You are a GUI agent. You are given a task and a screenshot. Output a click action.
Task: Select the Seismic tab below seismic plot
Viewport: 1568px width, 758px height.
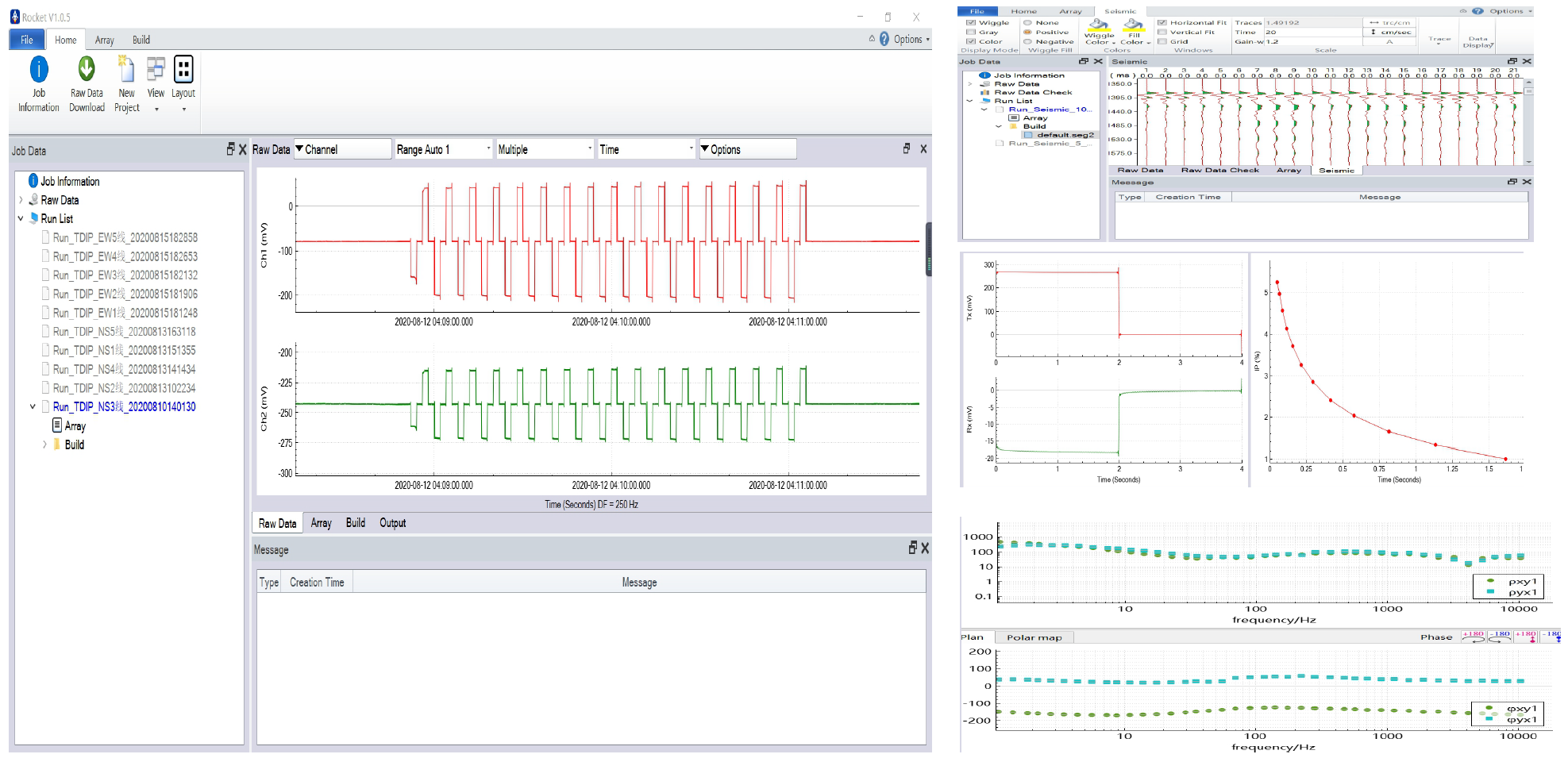[x=1336, y=171]
